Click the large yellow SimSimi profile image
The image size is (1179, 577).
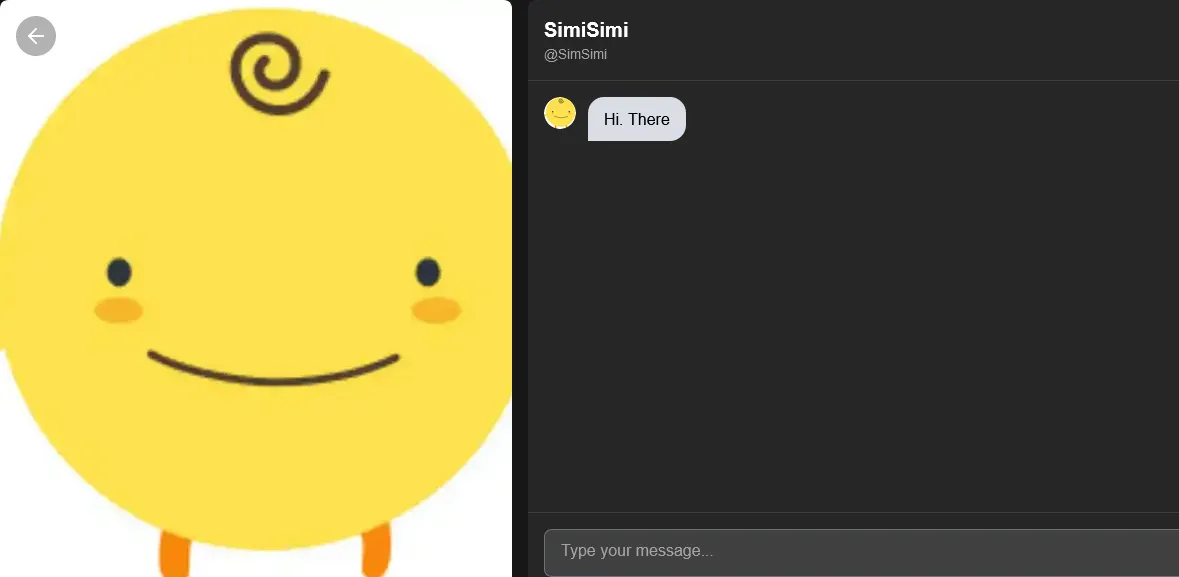[256, 289]
